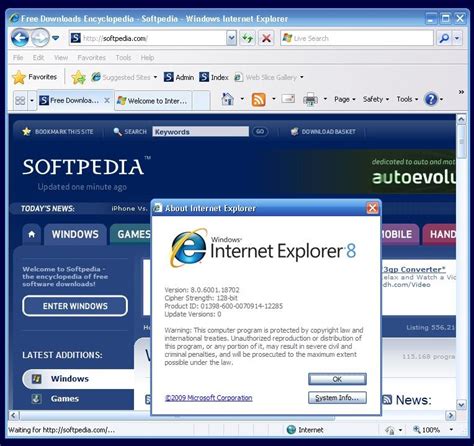Open the Help menu

tap(147, 58)
